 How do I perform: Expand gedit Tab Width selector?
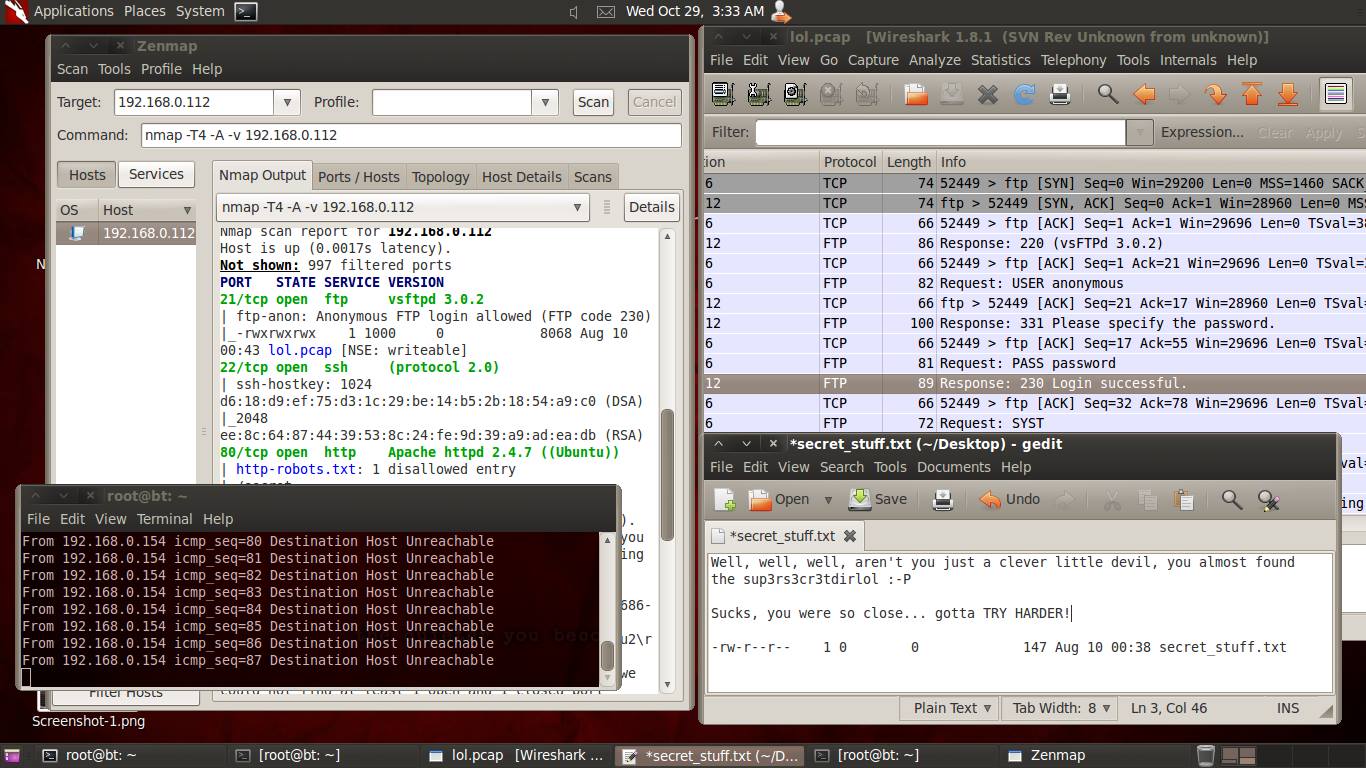pos(1062,707)
